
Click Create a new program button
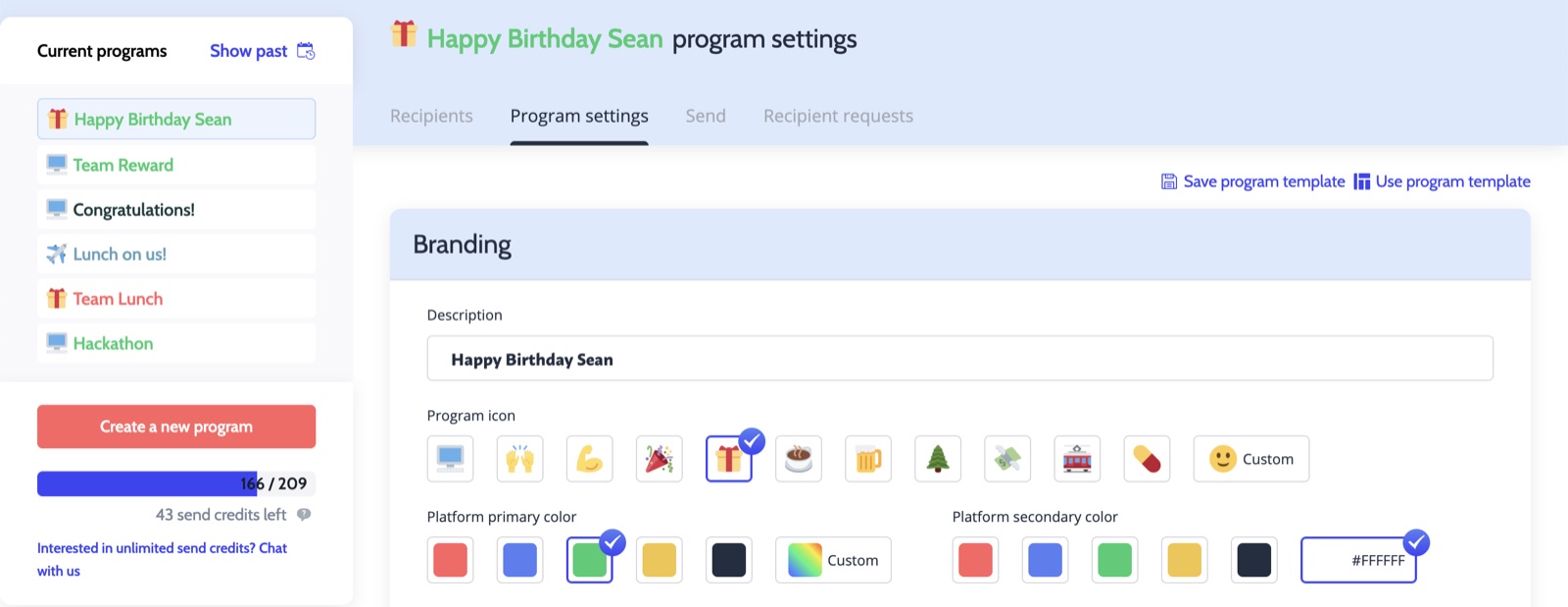(x=176, y=427)
